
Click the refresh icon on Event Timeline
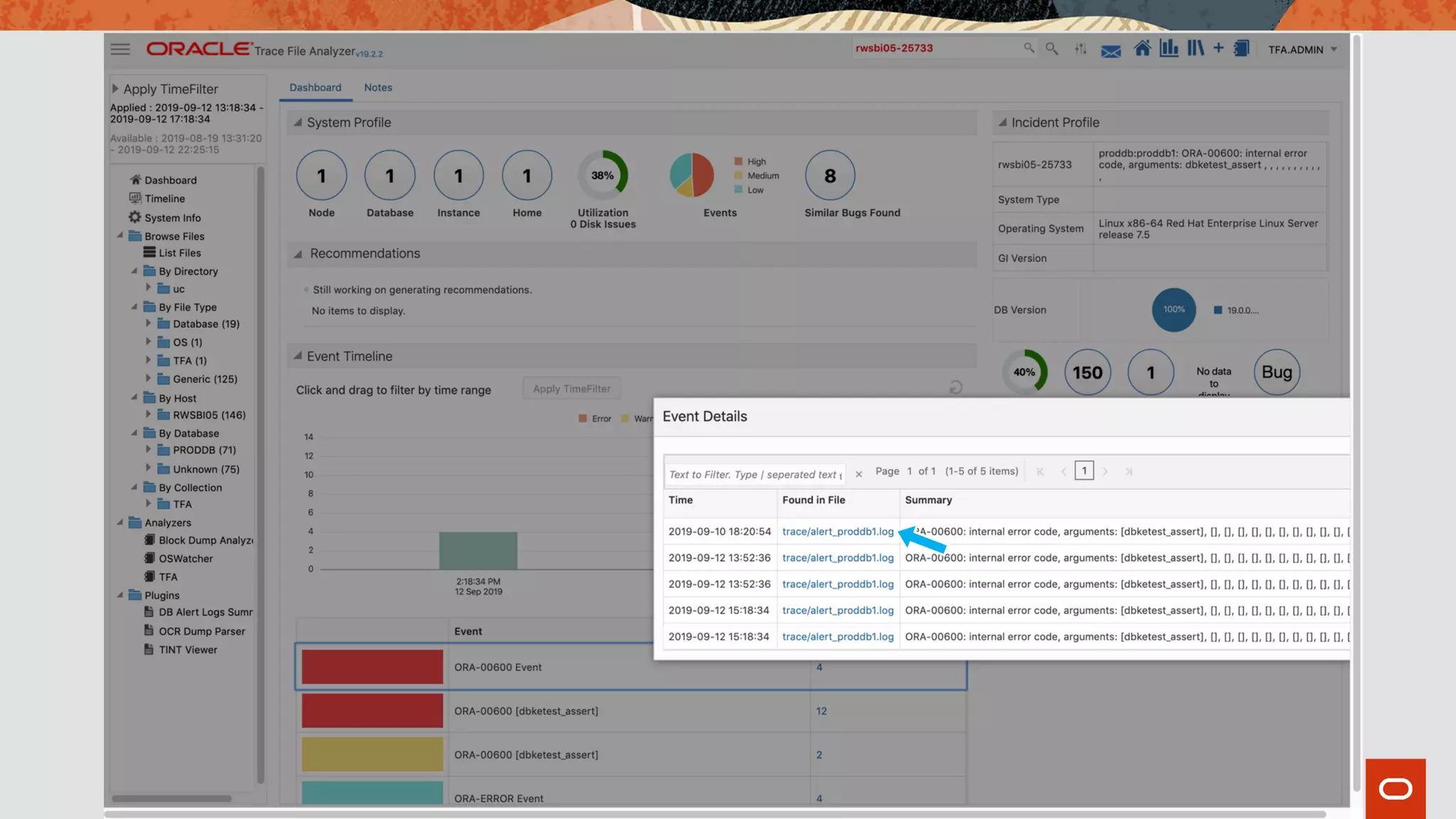(955, 387)
